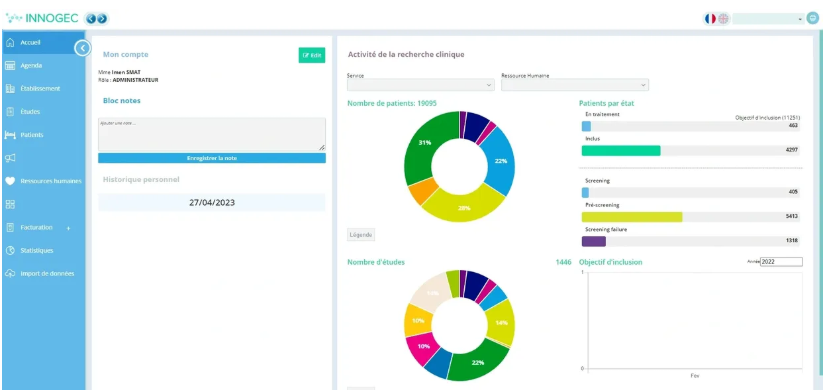The image size is (824, 390).
Task: Click the 22% green segment of studies donut
Action: click(477, 362)
